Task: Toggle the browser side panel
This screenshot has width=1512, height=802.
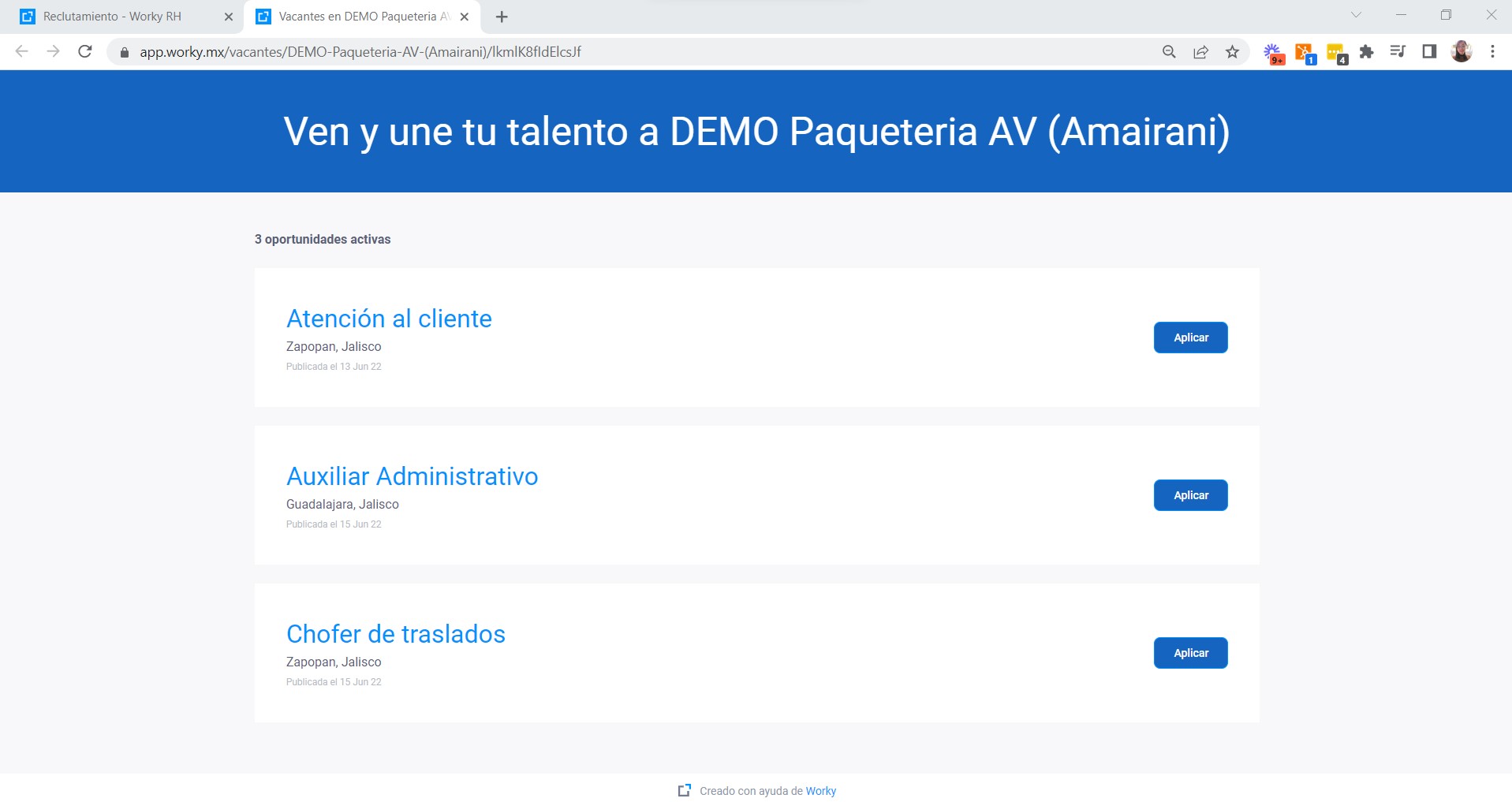Action: (x=1429, y=52)
